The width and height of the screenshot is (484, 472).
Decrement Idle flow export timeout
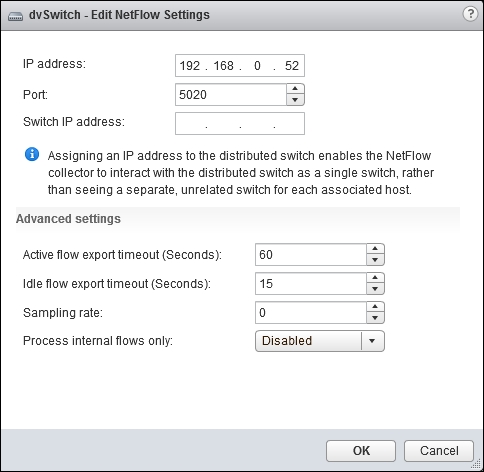point(375,289)
